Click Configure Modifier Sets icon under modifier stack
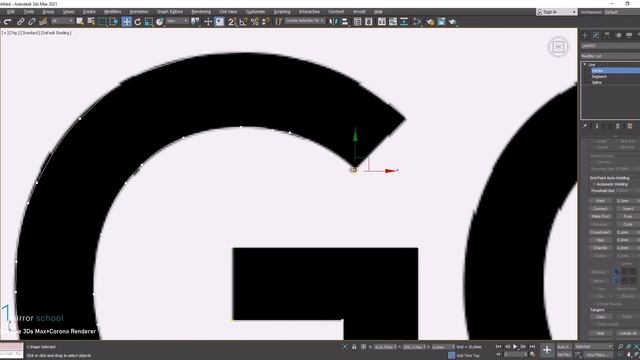 630,126
